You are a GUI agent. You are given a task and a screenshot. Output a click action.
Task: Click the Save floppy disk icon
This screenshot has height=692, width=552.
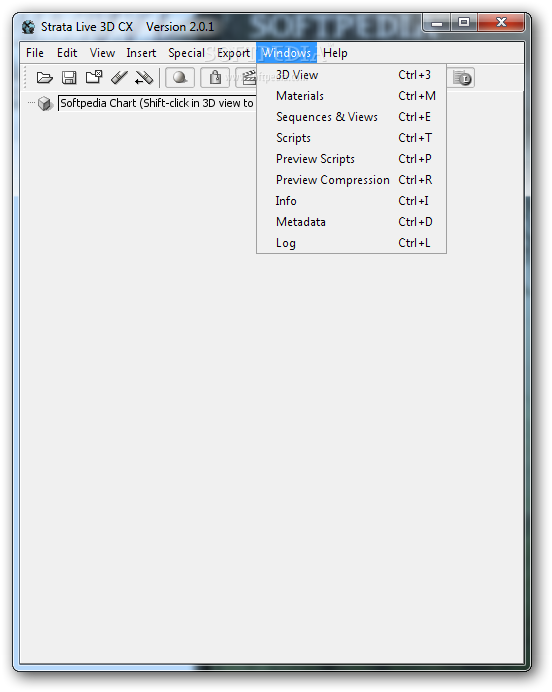tap(69, 78)
